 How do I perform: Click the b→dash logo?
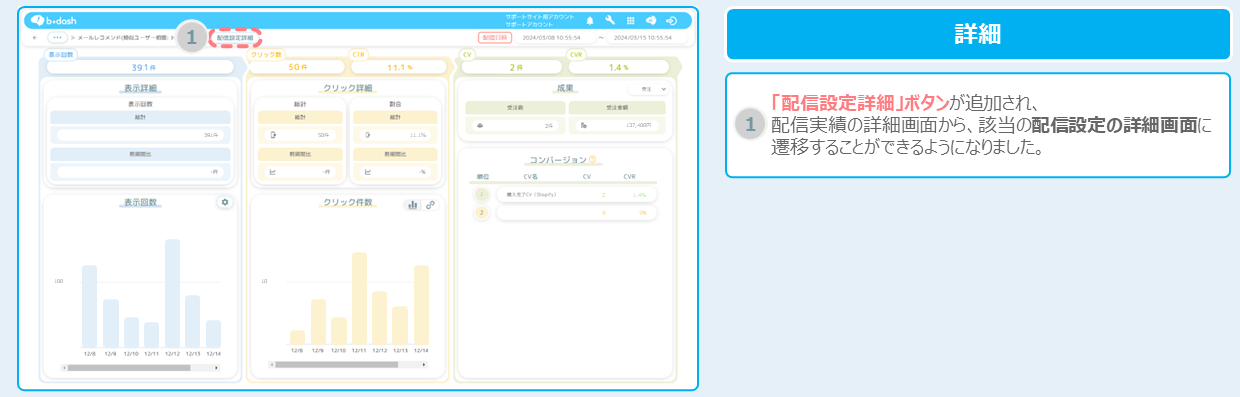coord(52,20)
